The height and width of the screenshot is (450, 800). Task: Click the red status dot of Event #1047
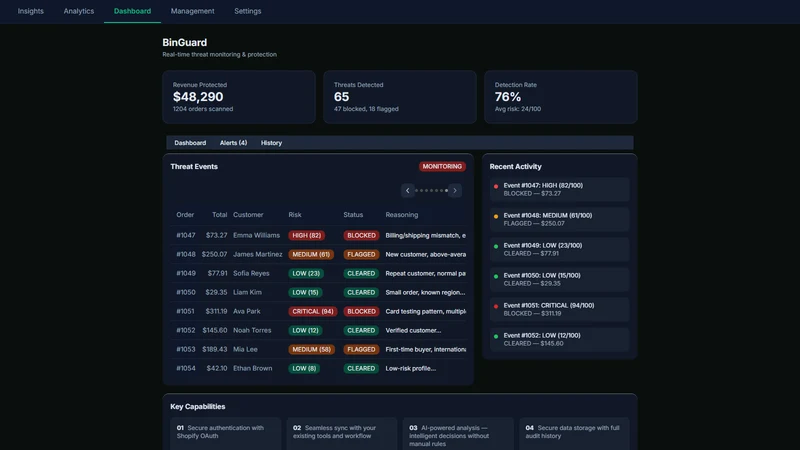pyautogui.click(x=496, y=186)
